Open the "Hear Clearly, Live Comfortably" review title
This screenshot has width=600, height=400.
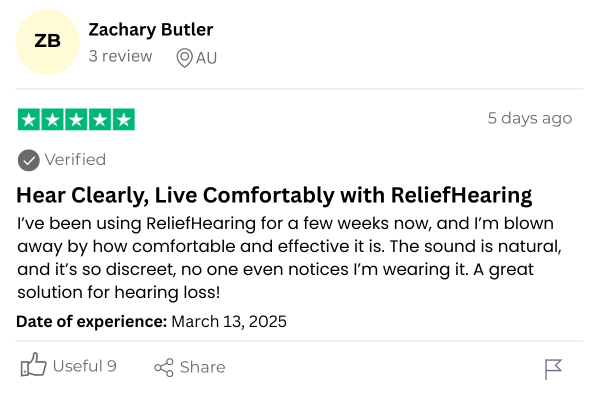pos(274,194)
